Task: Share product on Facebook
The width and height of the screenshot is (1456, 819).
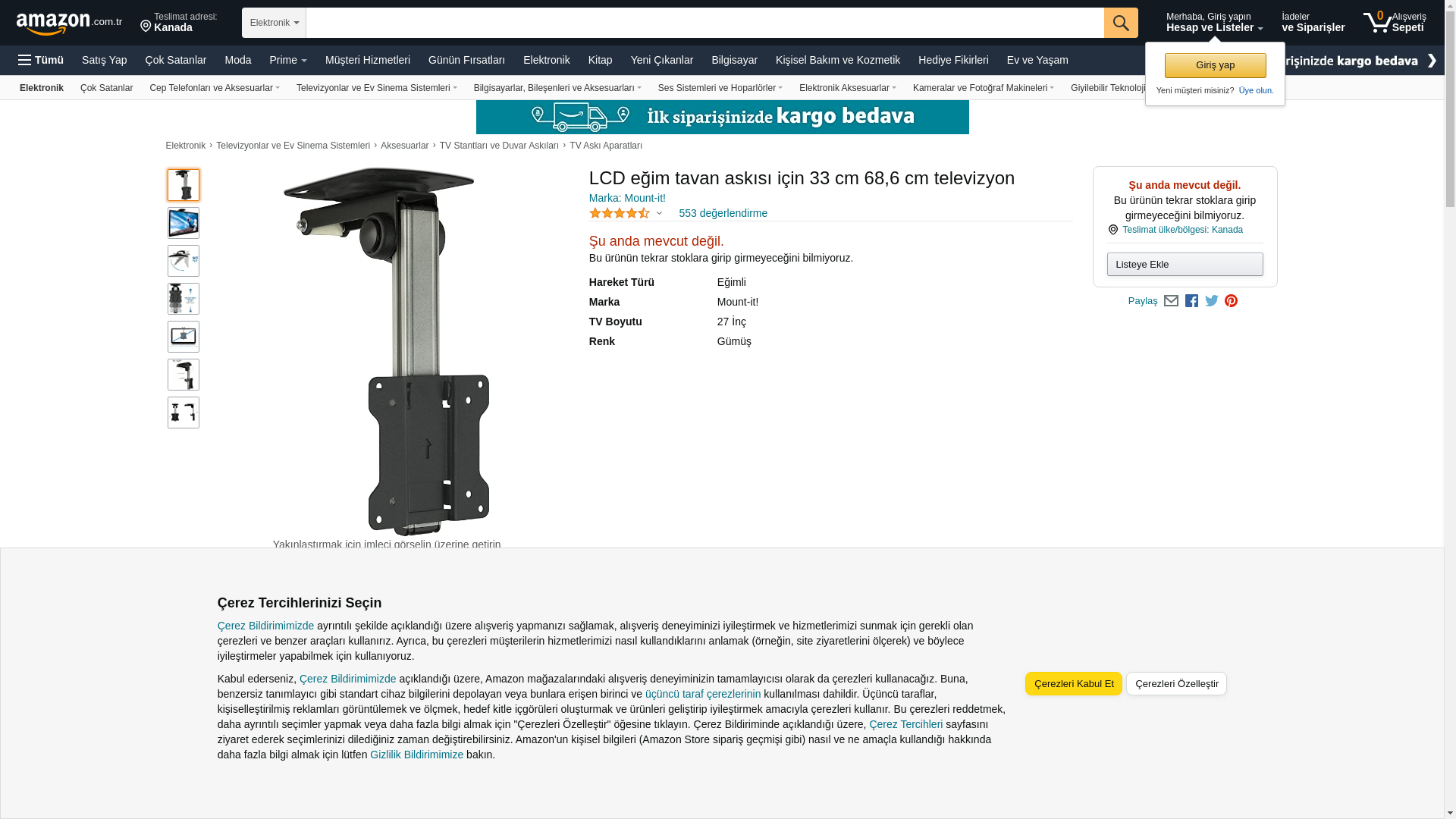Action: (1191, 301)
